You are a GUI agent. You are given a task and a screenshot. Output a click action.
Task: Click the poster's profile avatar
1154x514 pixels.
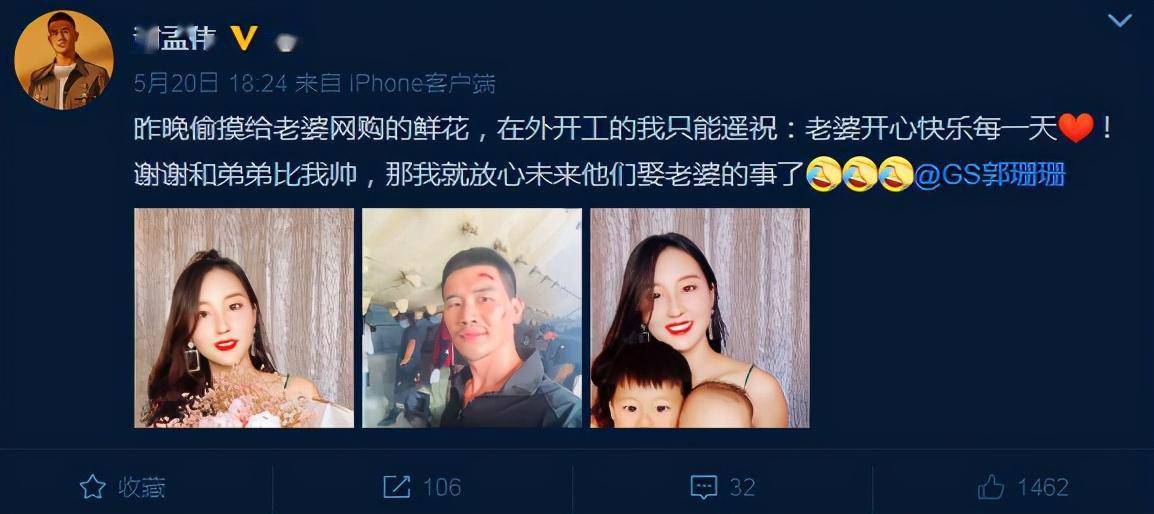64,60
